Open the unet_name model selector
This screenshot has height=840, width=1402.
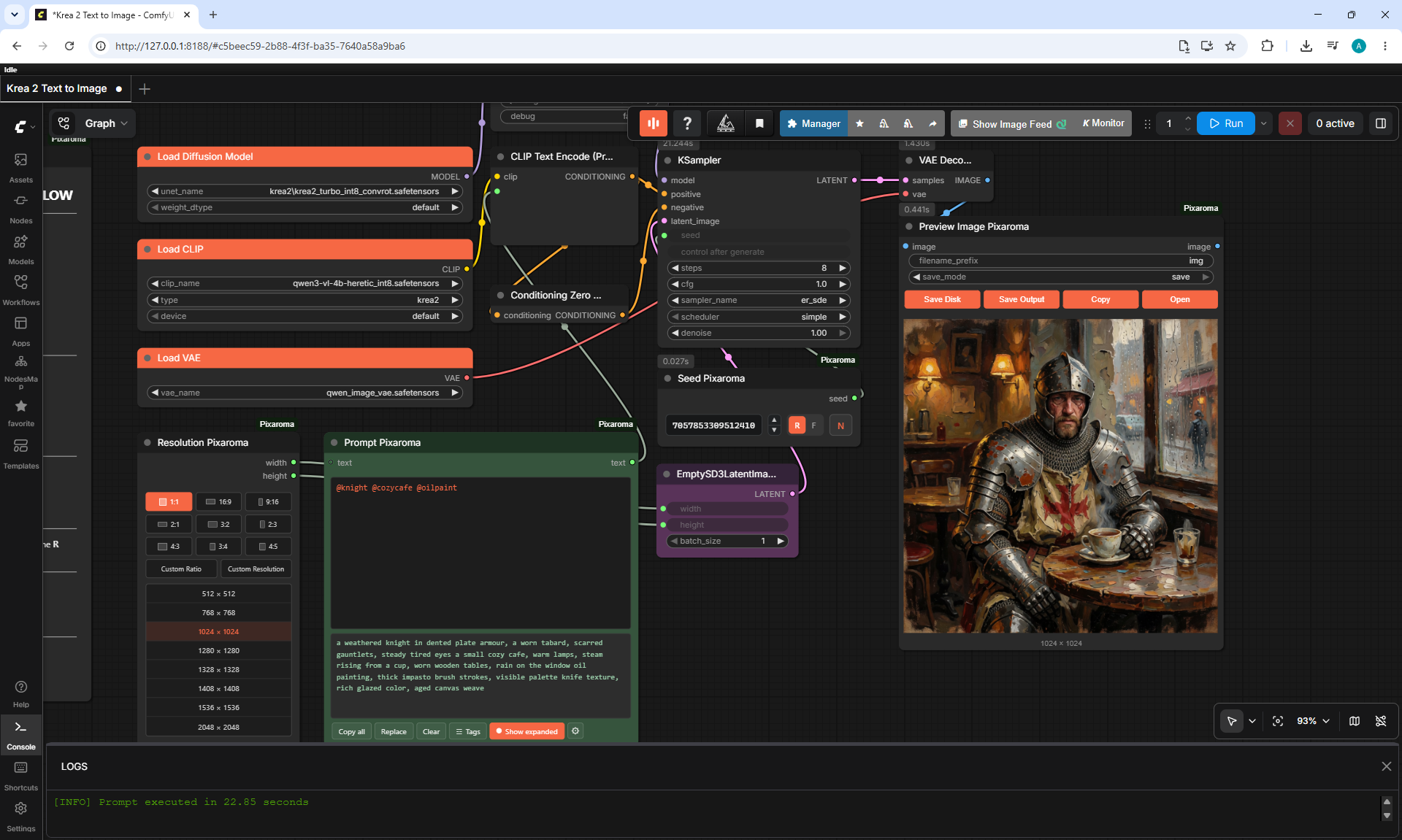click(305, 191)
